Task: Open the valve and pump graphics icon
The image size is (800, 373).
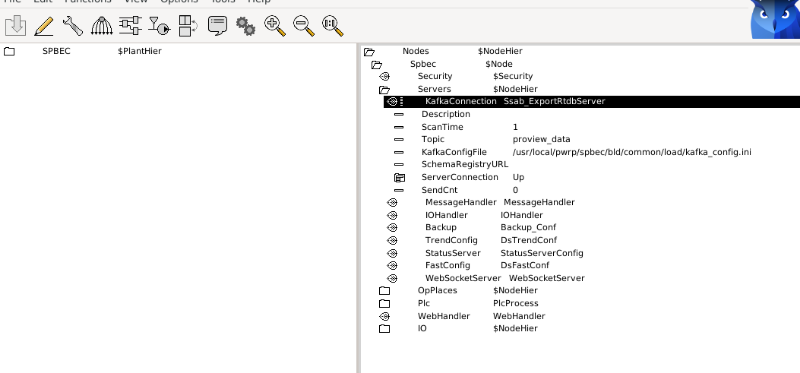Action: [x=159, y=25]
